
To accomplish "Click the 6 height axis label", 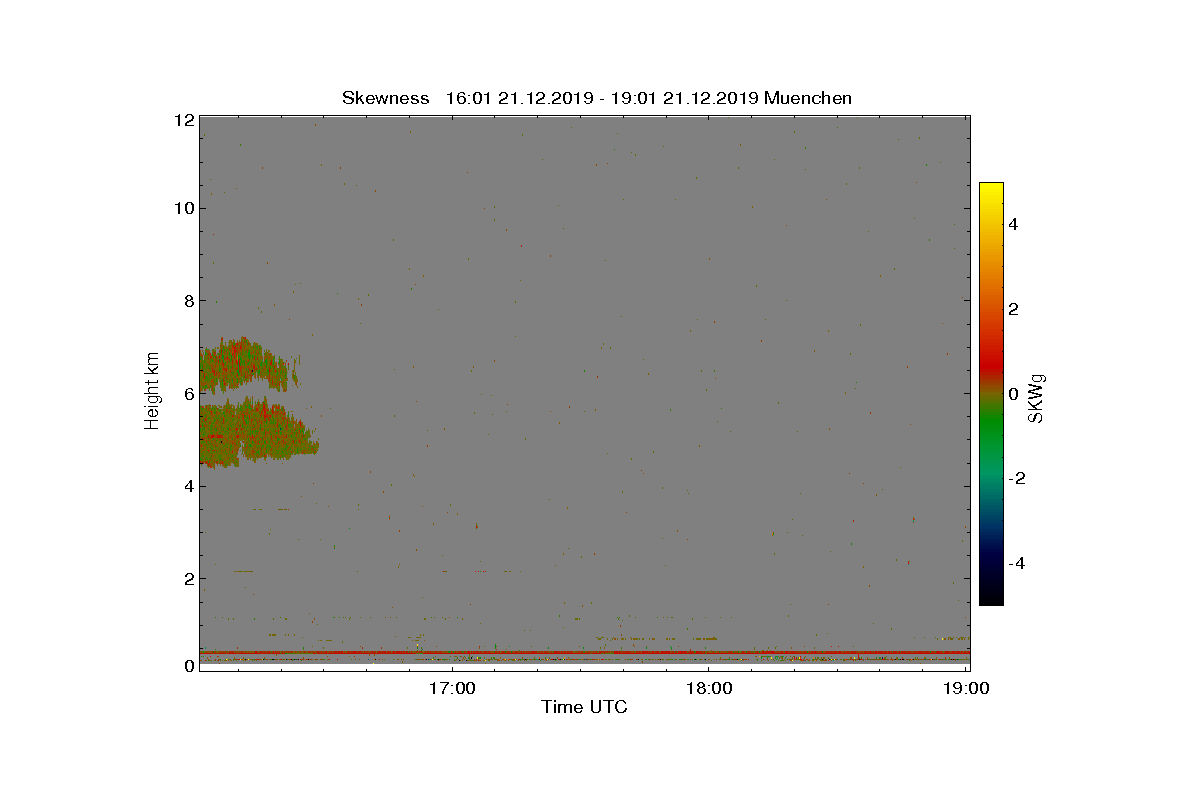I will tap(187, 393).
